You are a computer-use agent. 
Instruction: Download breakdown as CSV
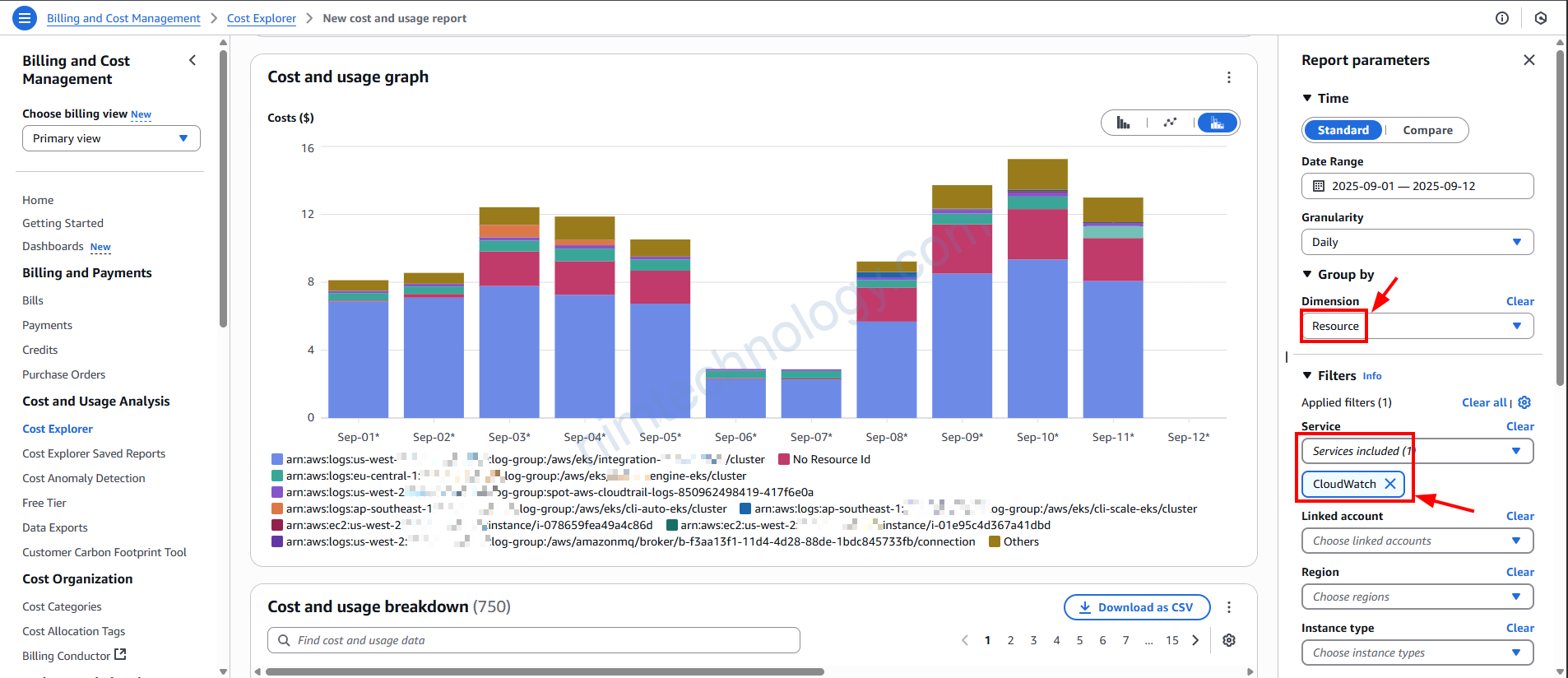[x=1136, y=607]
